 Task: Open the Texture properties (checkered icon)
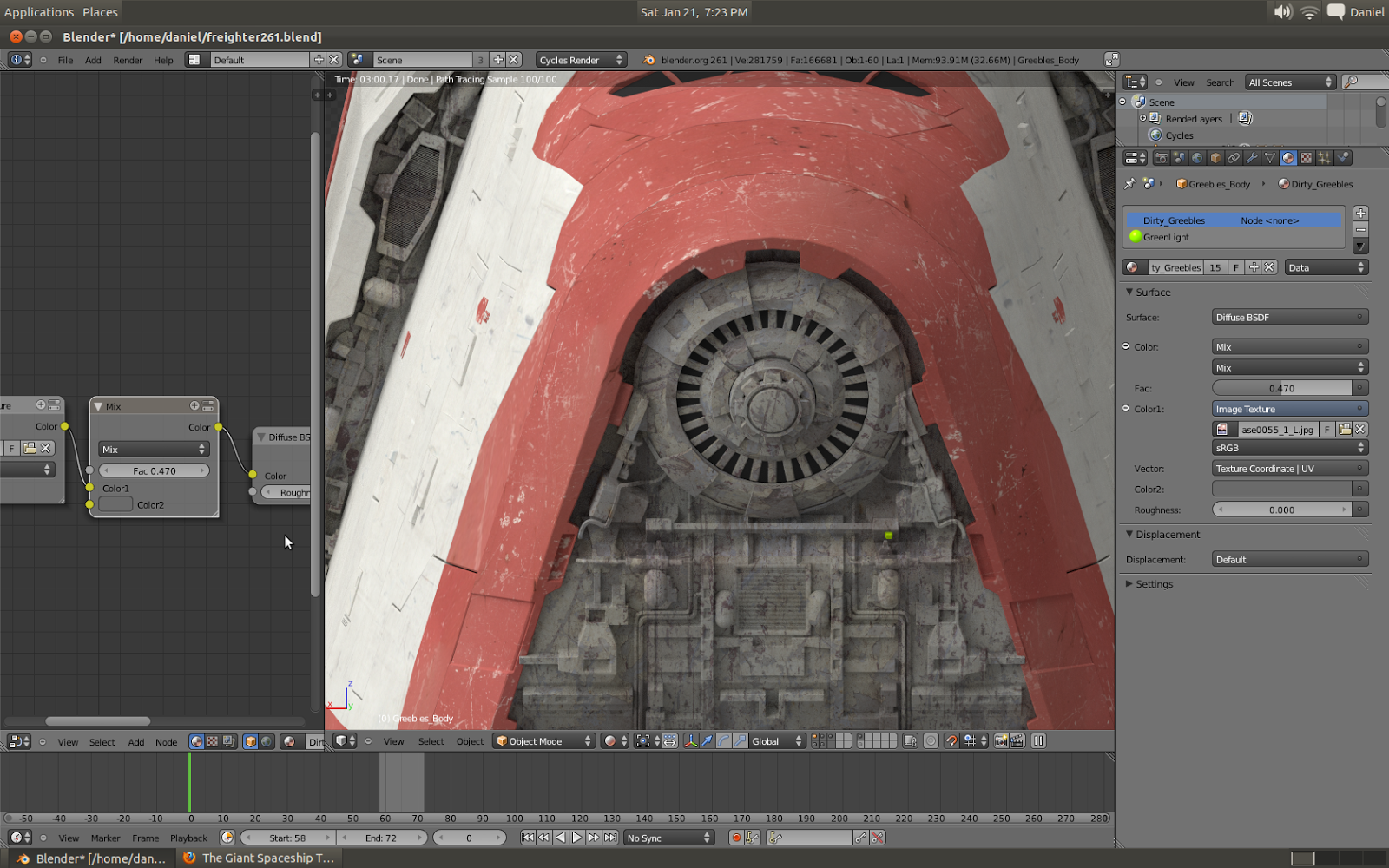1306,157
